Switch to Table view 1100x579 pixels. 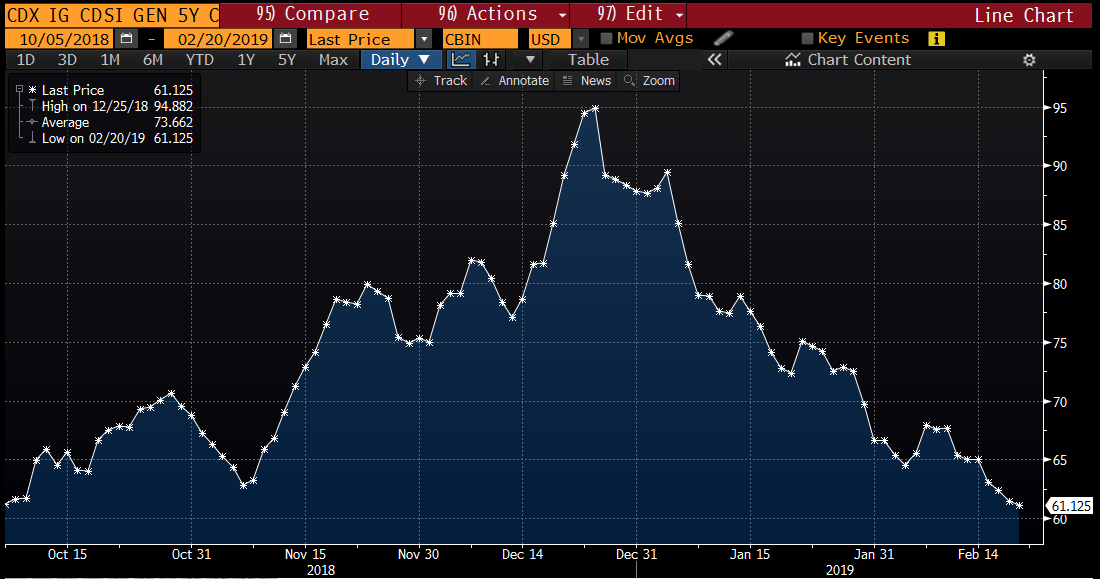click(x=588, y=60)
